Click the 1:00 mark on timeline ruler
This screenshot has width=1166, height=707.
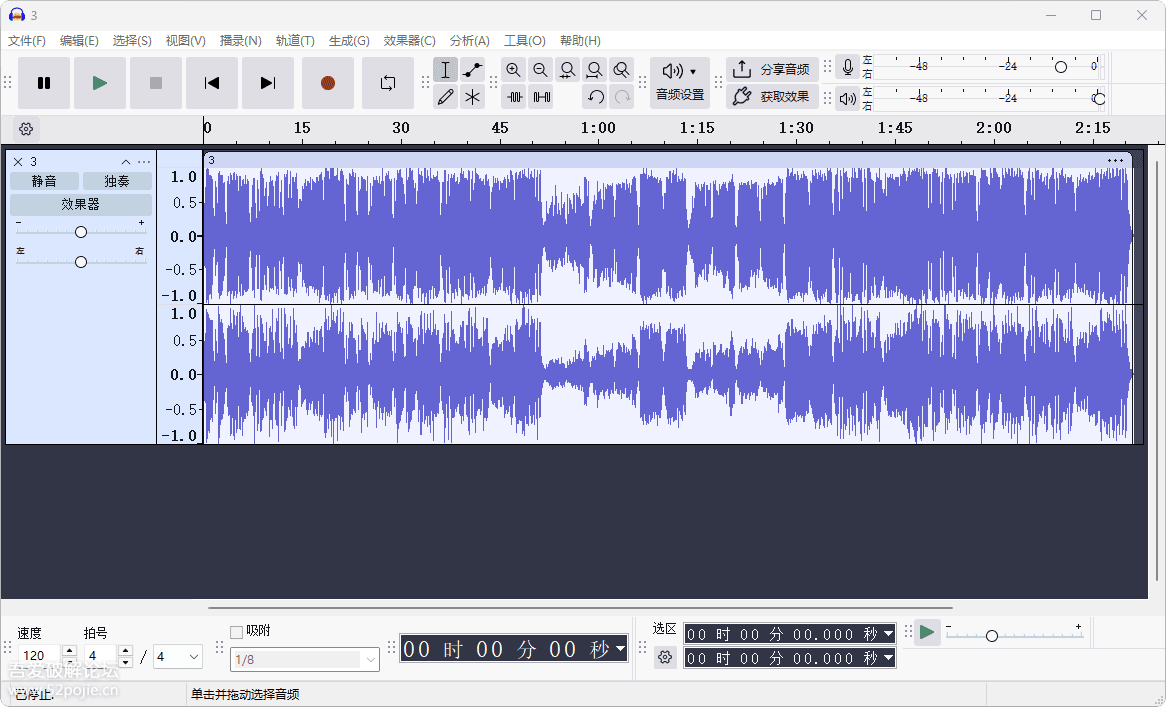point(598,128)
